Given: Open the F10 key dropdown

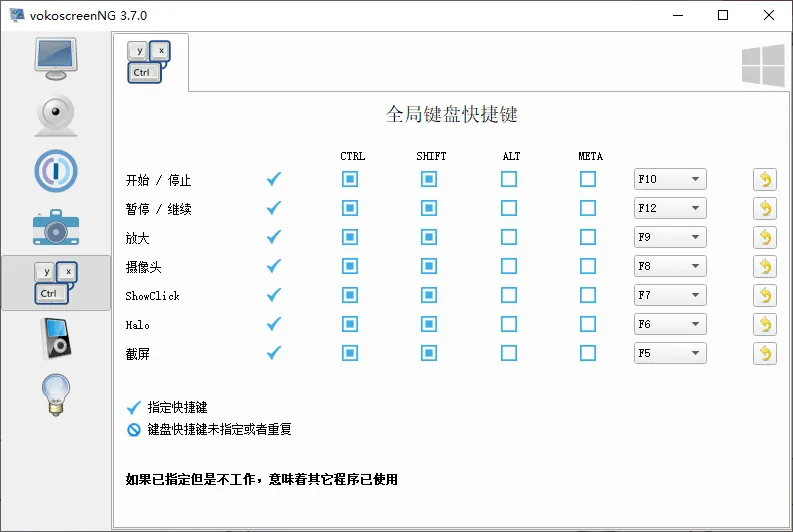Looking at the screenshot, I should coord(670,179).
